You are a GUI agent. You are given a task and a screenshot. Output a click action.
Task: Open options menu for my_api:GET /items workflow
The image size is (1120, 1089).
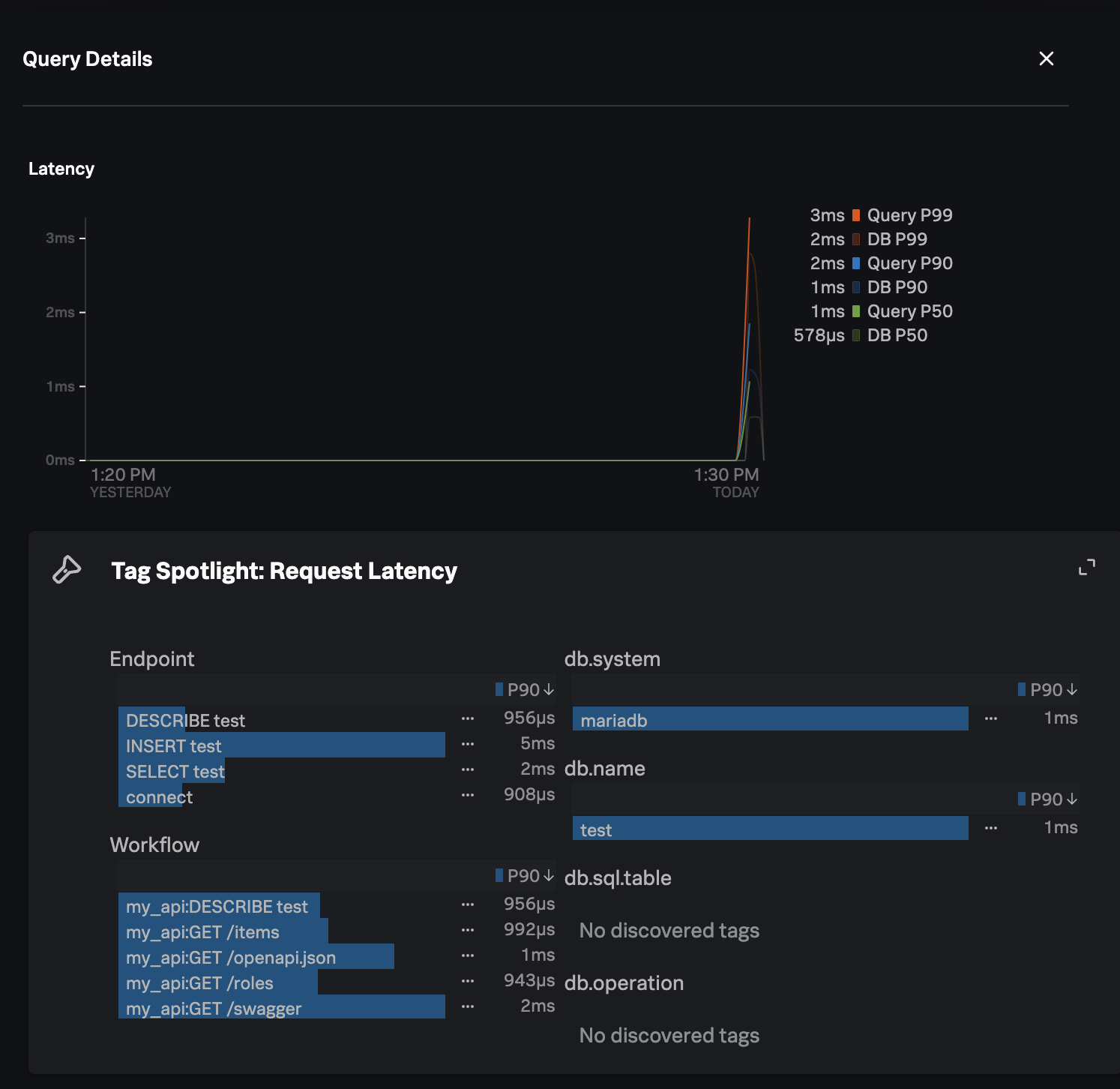[468, 930]
